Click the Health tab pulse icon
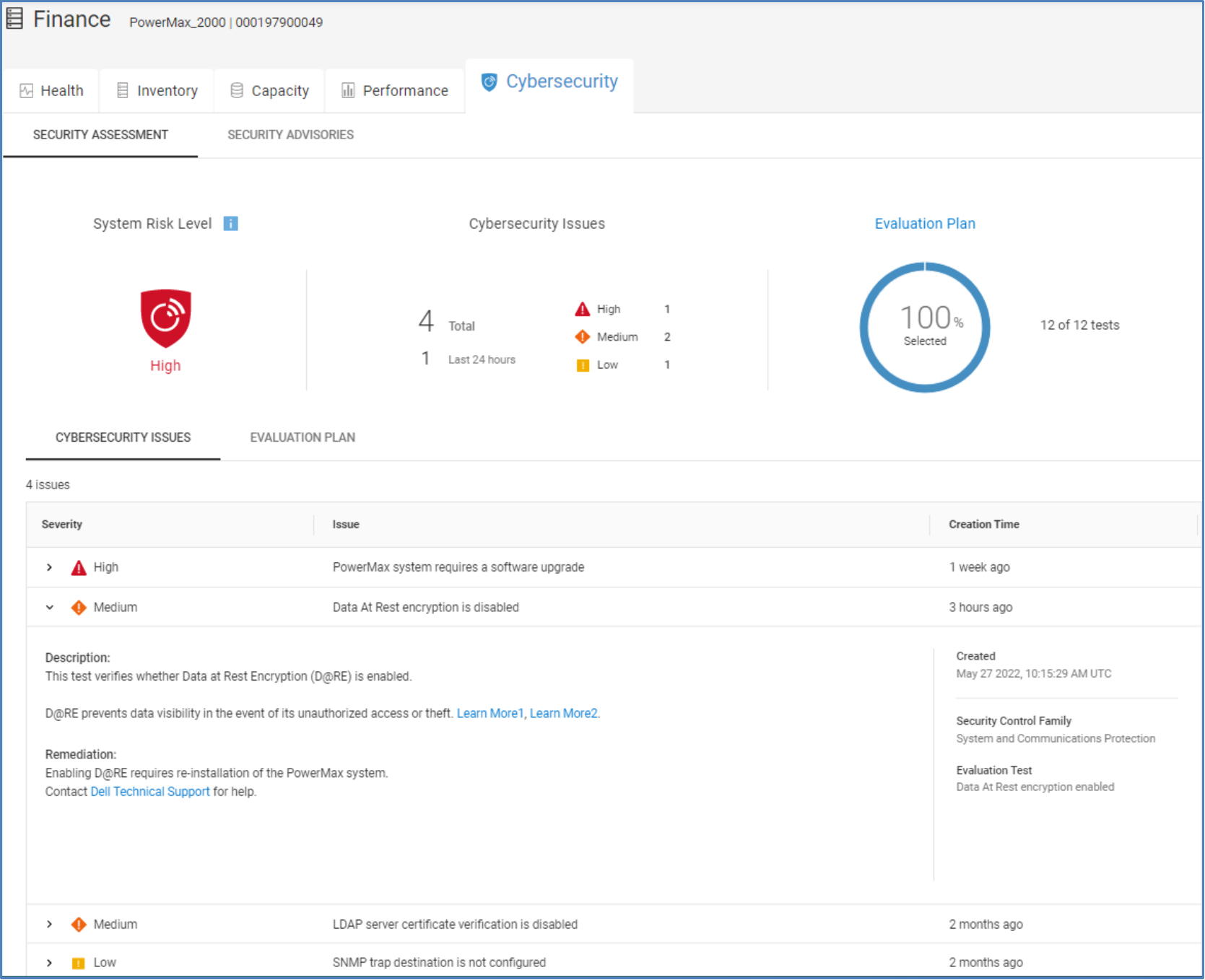The image size is (1205, 980). (x=26, y=91)
